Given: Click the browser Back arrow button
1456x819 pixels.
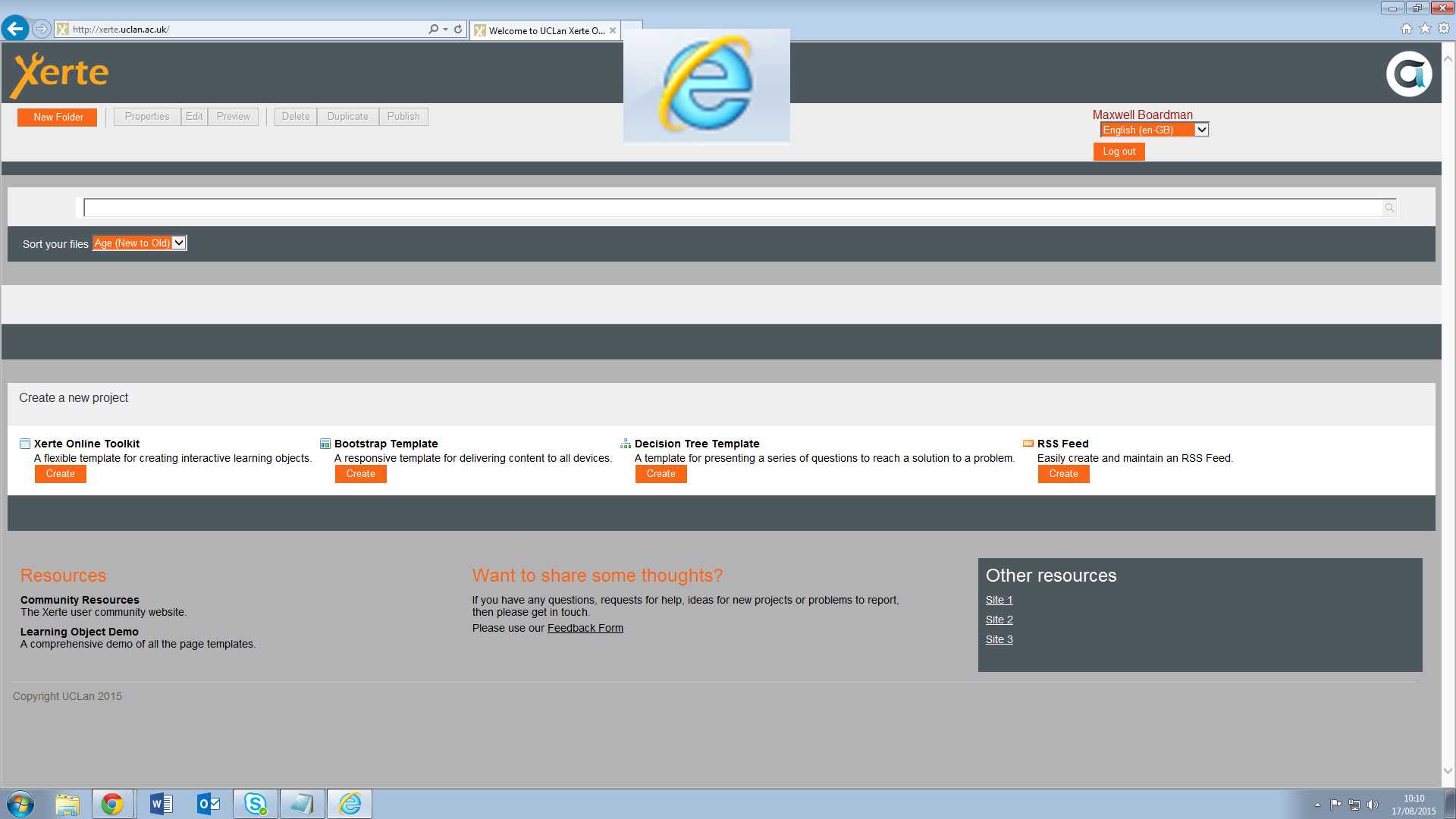Looking at the screenshot, I should [x=15, y=29].
